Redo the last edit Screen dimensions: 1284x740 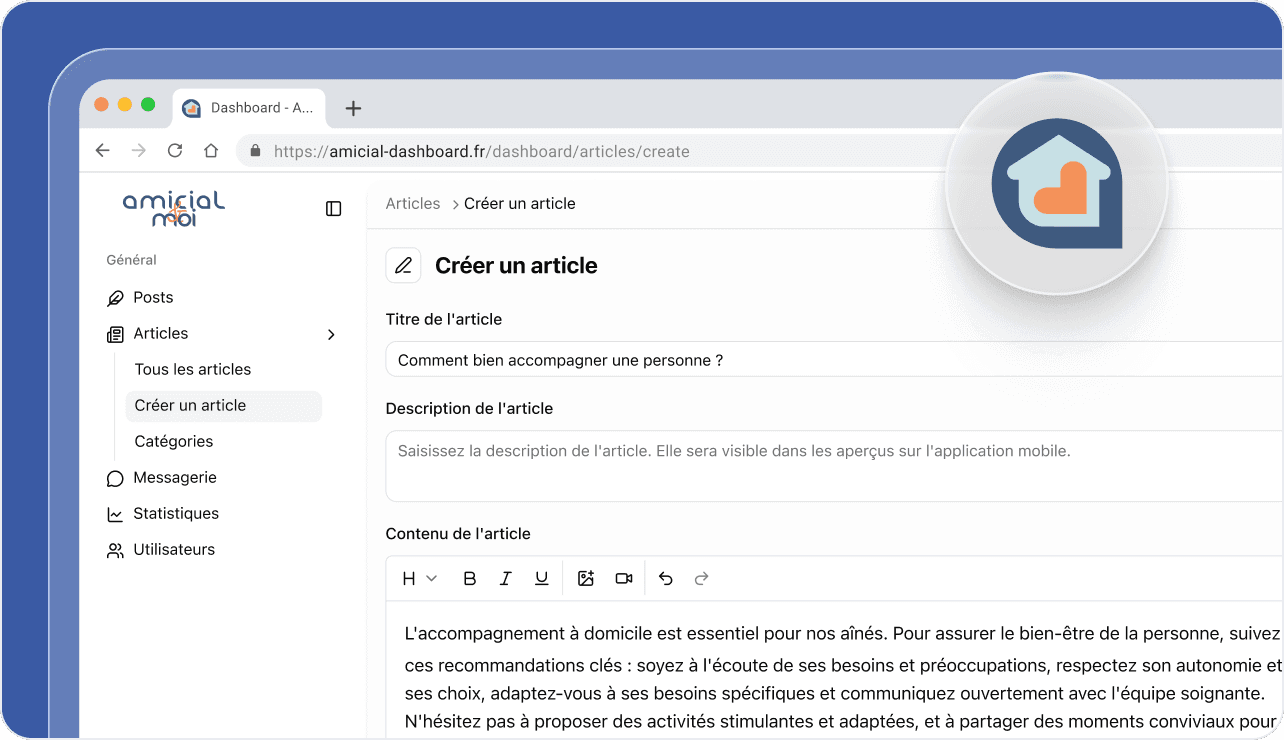[702, 578]
